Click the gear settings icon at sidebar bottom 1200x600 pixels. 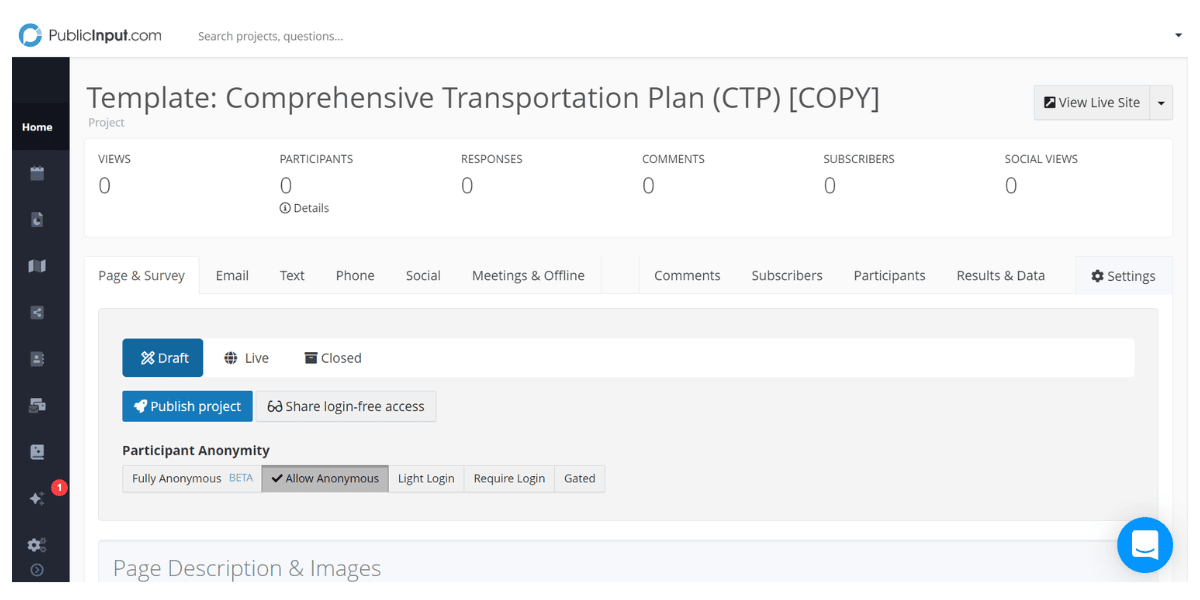point(34,544)
